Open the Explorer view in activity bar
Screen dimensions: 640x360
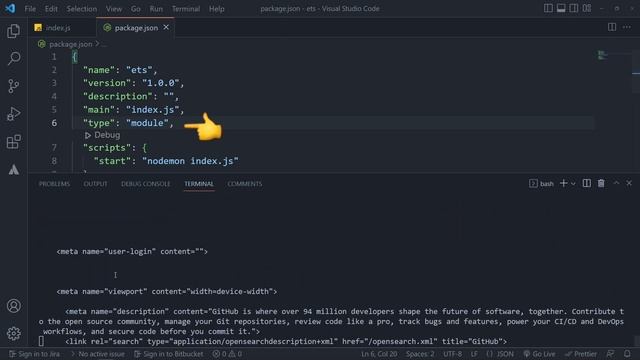click(13, 31)
